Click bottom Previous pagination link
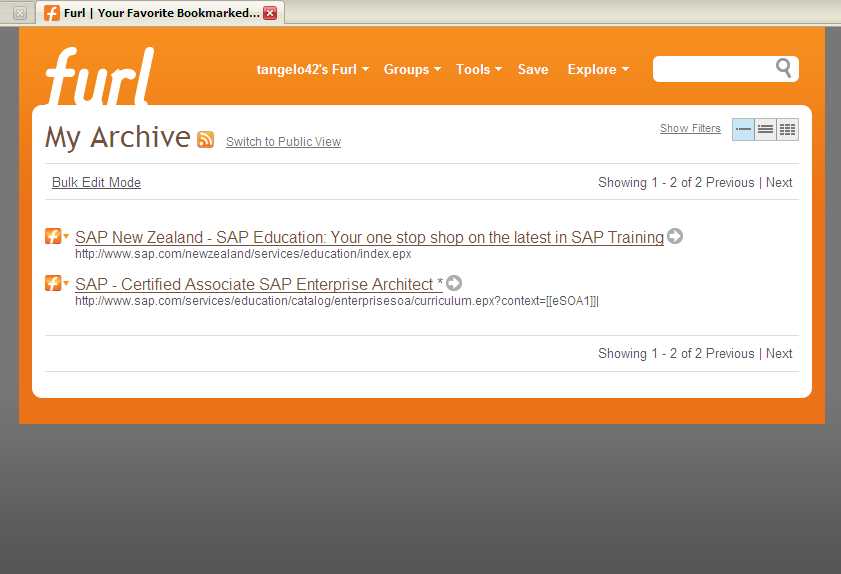 pos(730,354)
